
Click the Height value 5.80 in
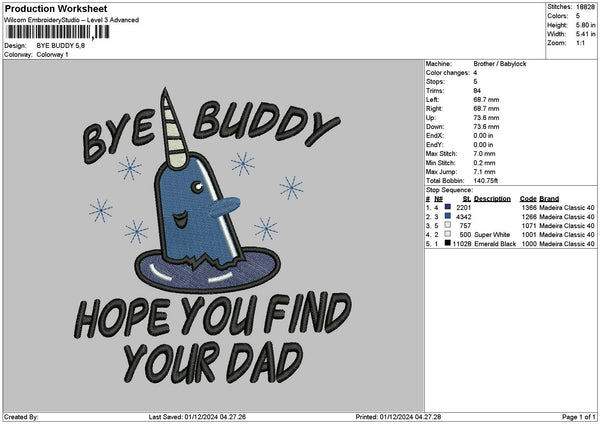point(585,25)
